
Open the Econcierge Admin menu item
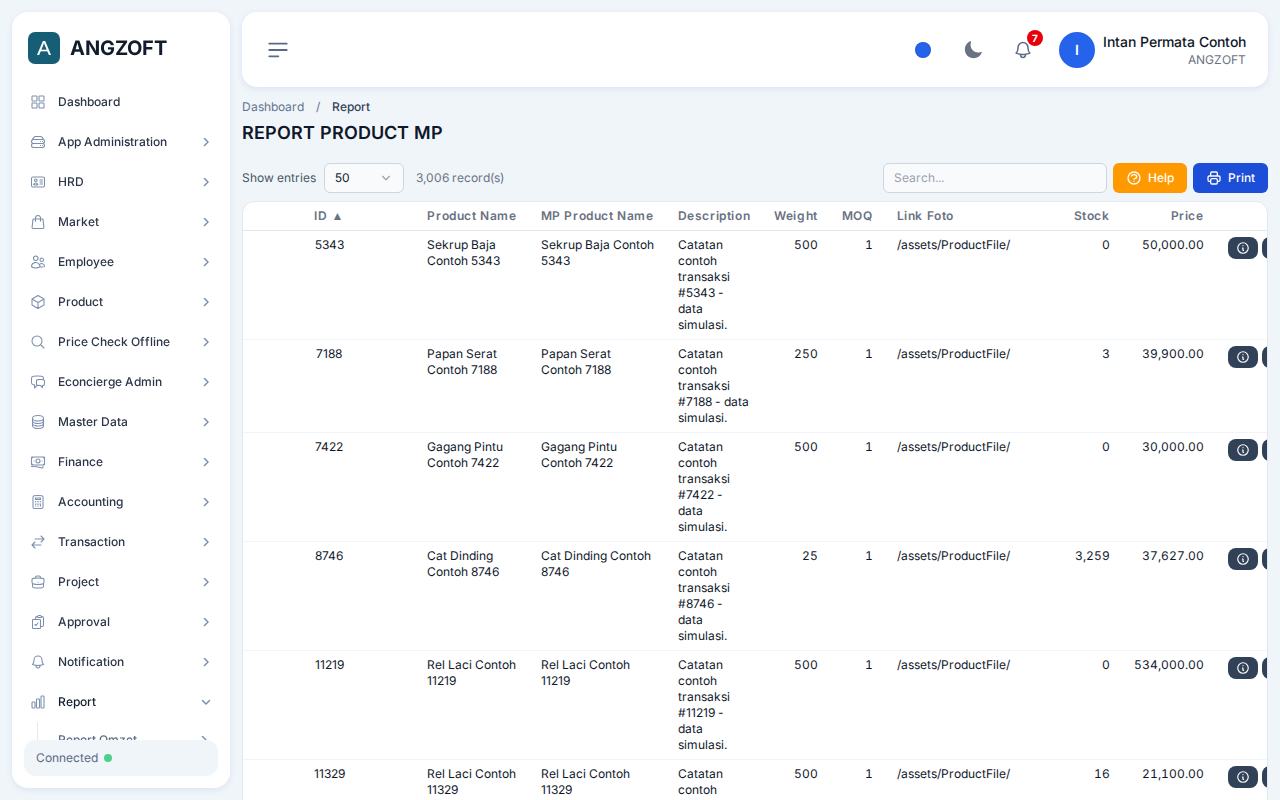point(121,382)
